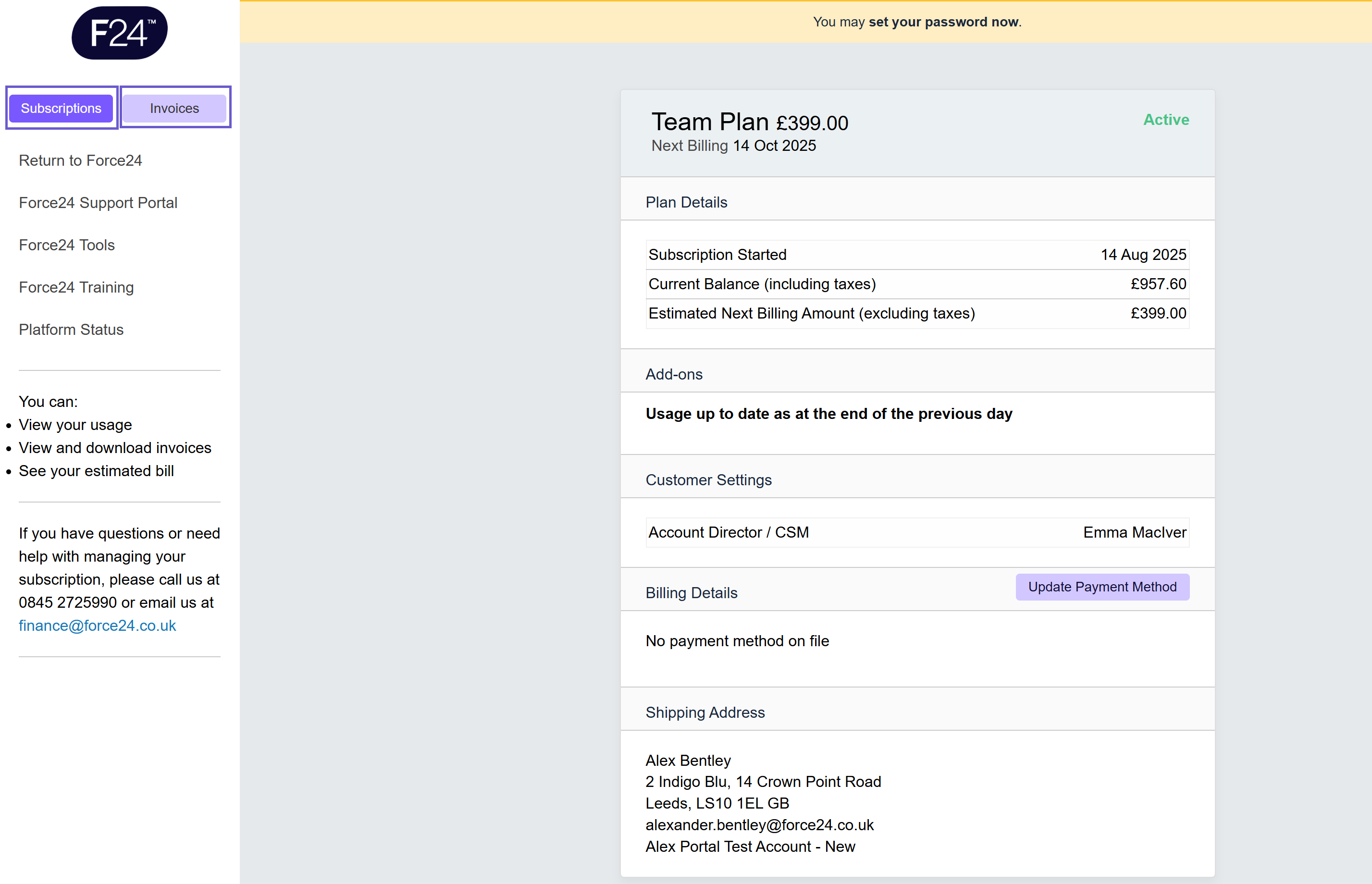1372x884 pixels.
Task: Click the Add-ons section header
Action: click(674, 374)
